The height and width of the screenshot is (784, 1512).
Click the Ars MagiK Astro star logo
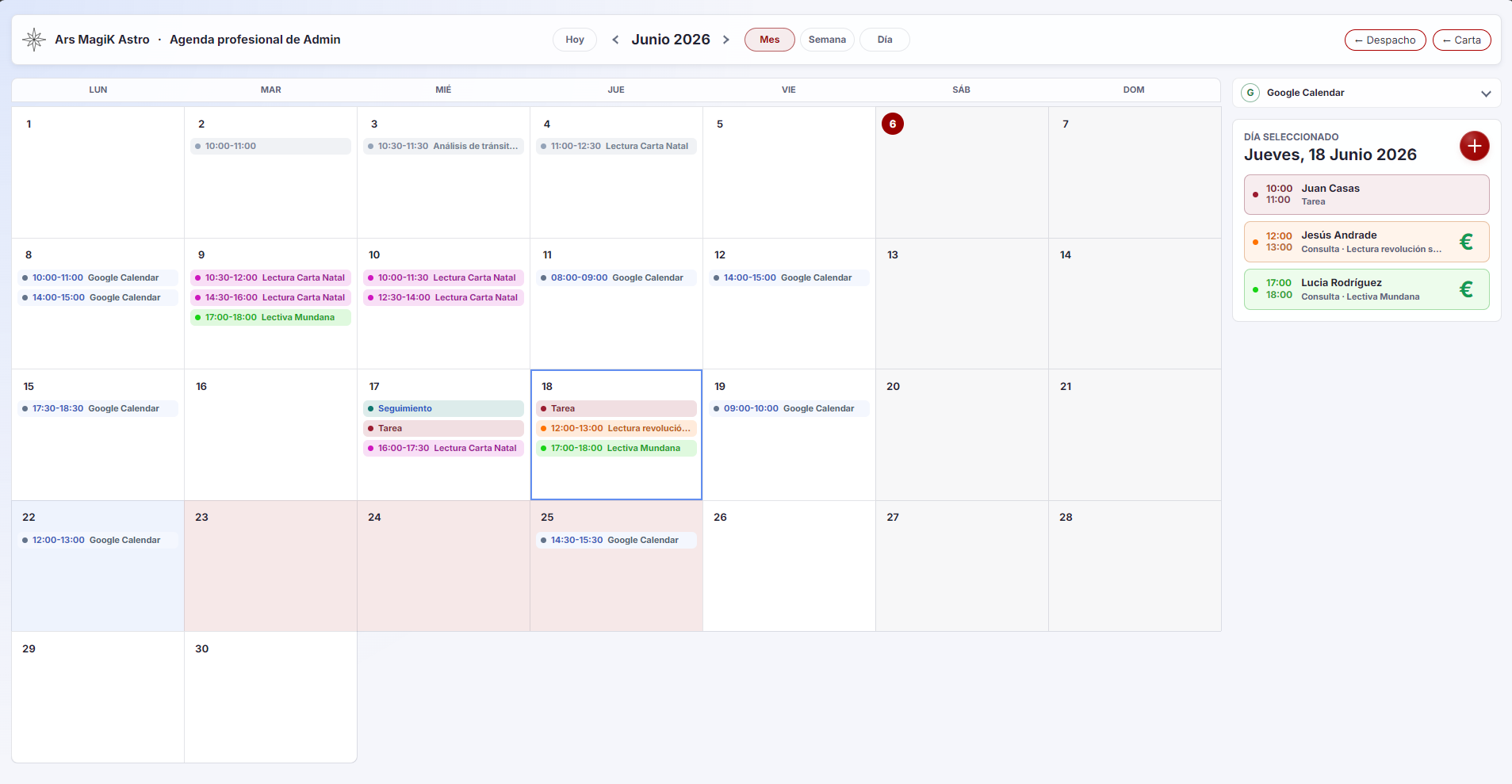coord(34,40)
